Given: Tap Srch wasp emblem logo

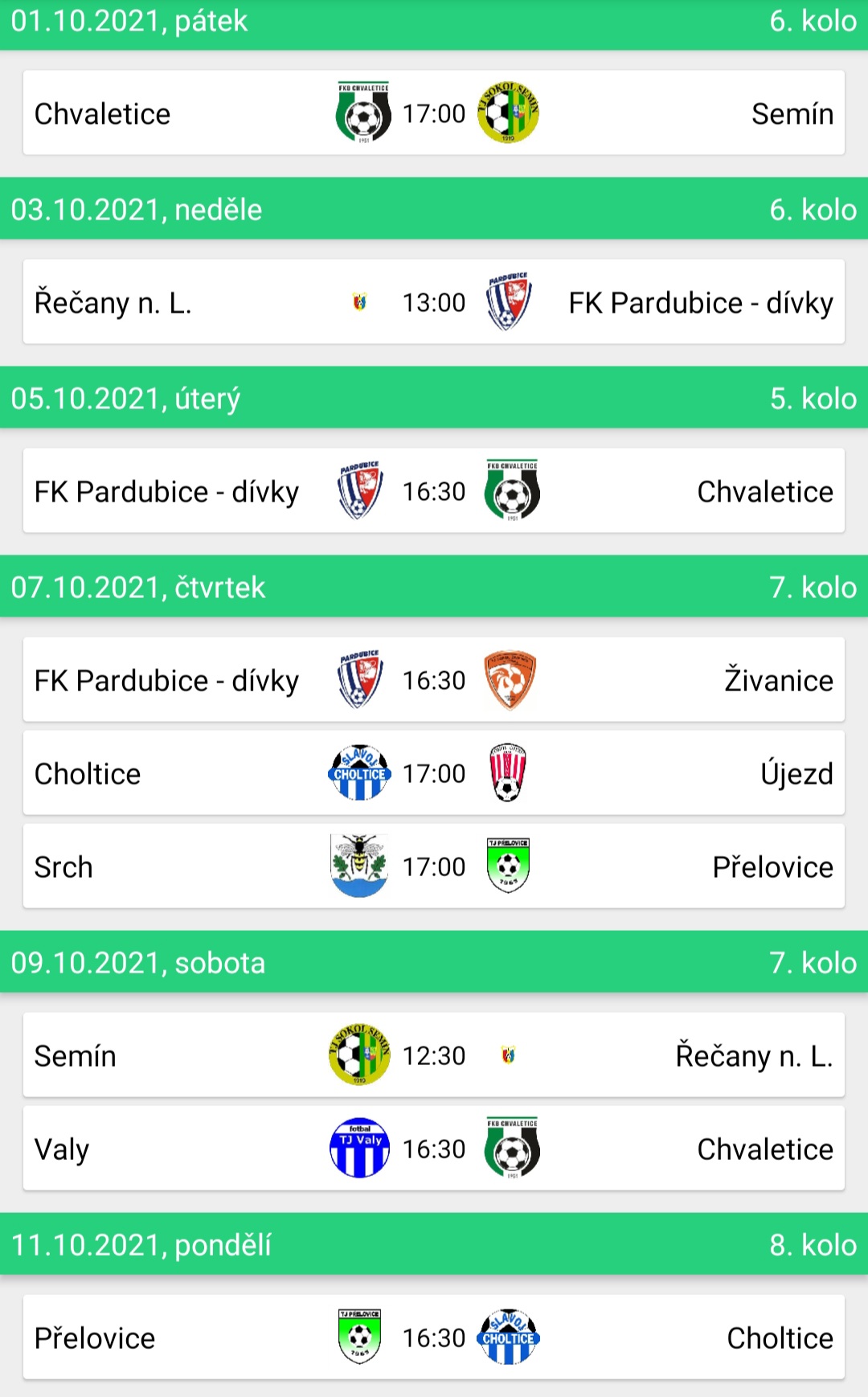Looking at the screenshot, I should [x=359, y=866].
